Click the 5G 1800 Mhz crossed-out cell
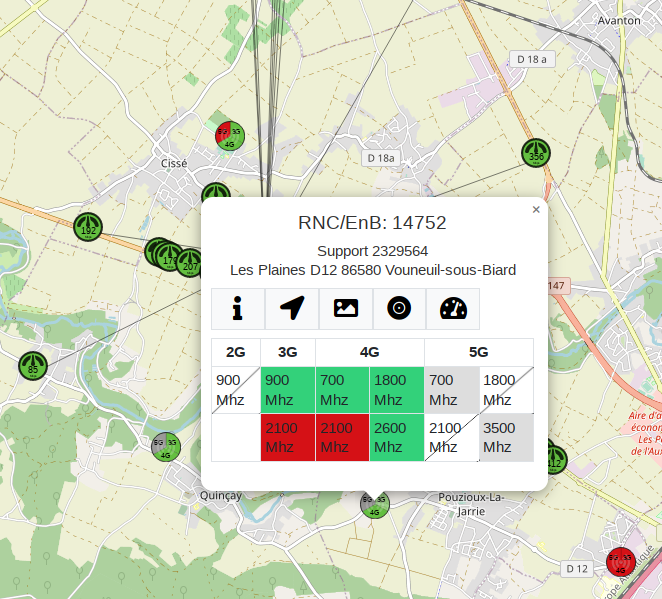The width and height of the screenshot is (662, 599). click(507, 390)
